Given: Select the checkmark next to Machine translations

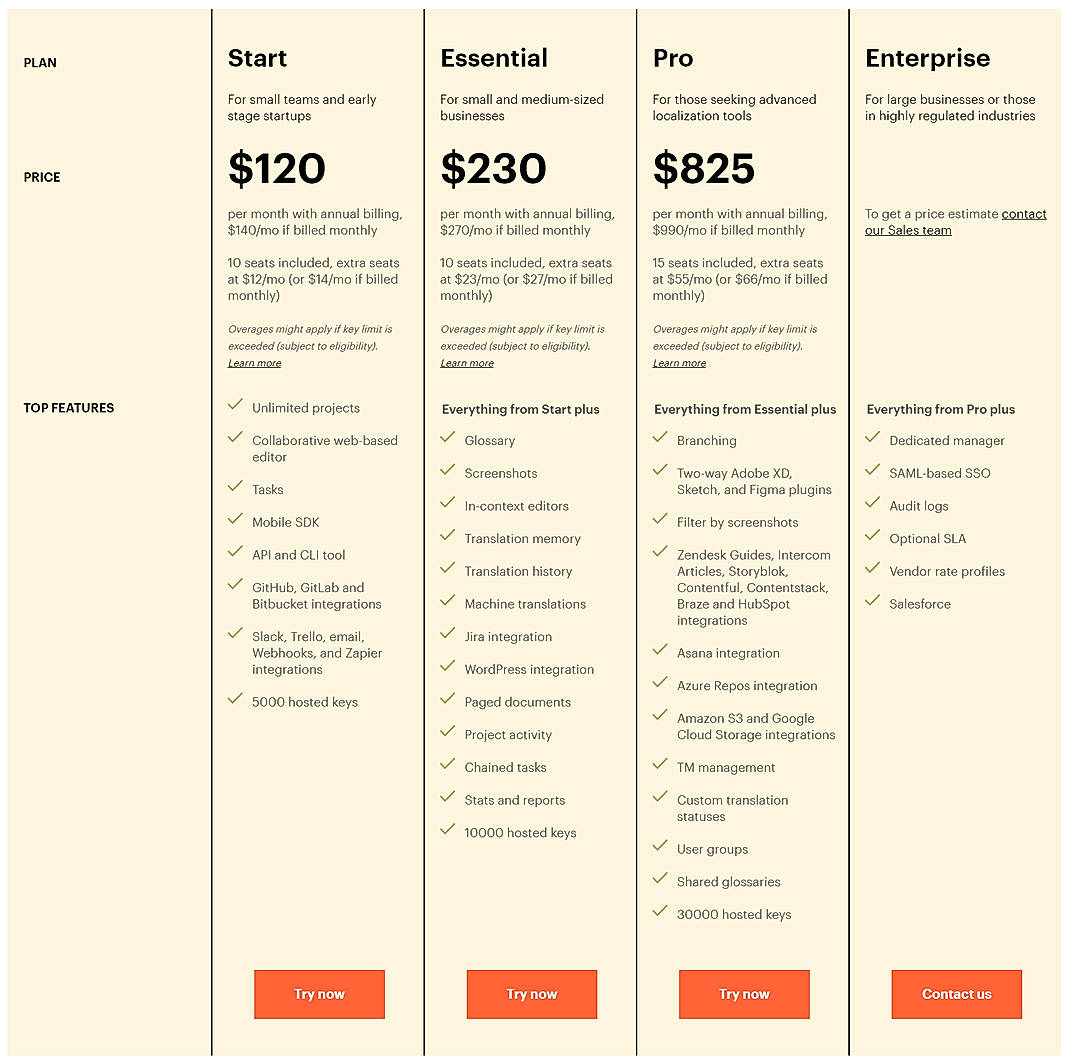Looking at the screenshot, I should point(447,603).
